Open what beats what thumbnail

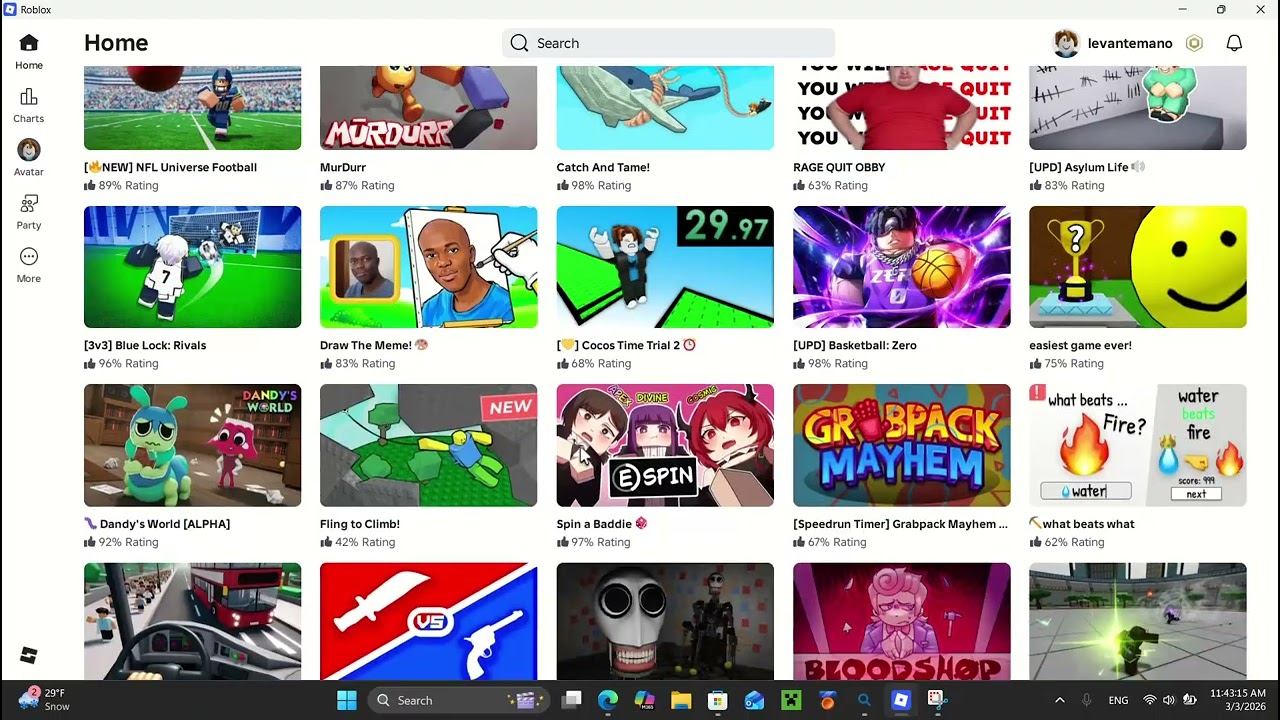tap(1138, 445)
